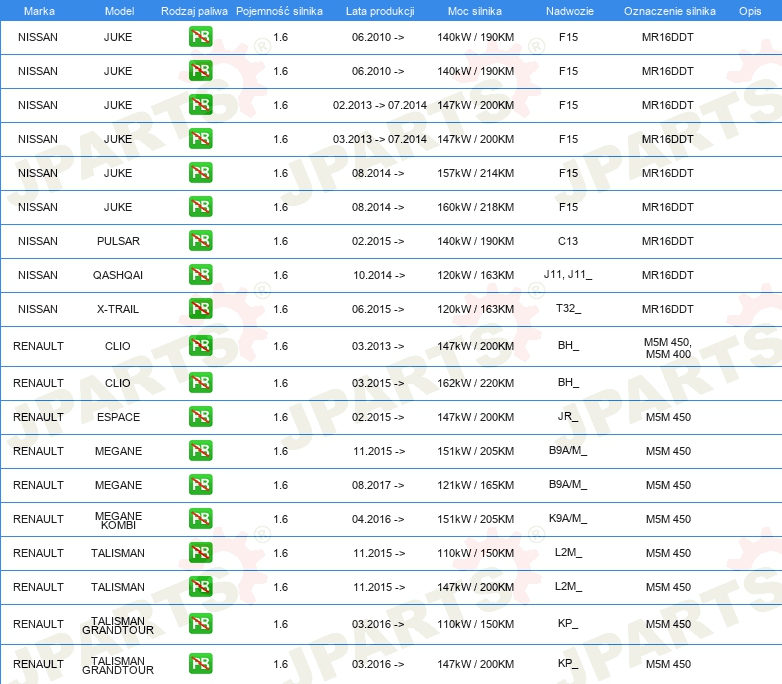This screenshot has height=684, width=782.
Task: Click the fuel icon in Nissan X-Trail row
Action: click(200, 309)
